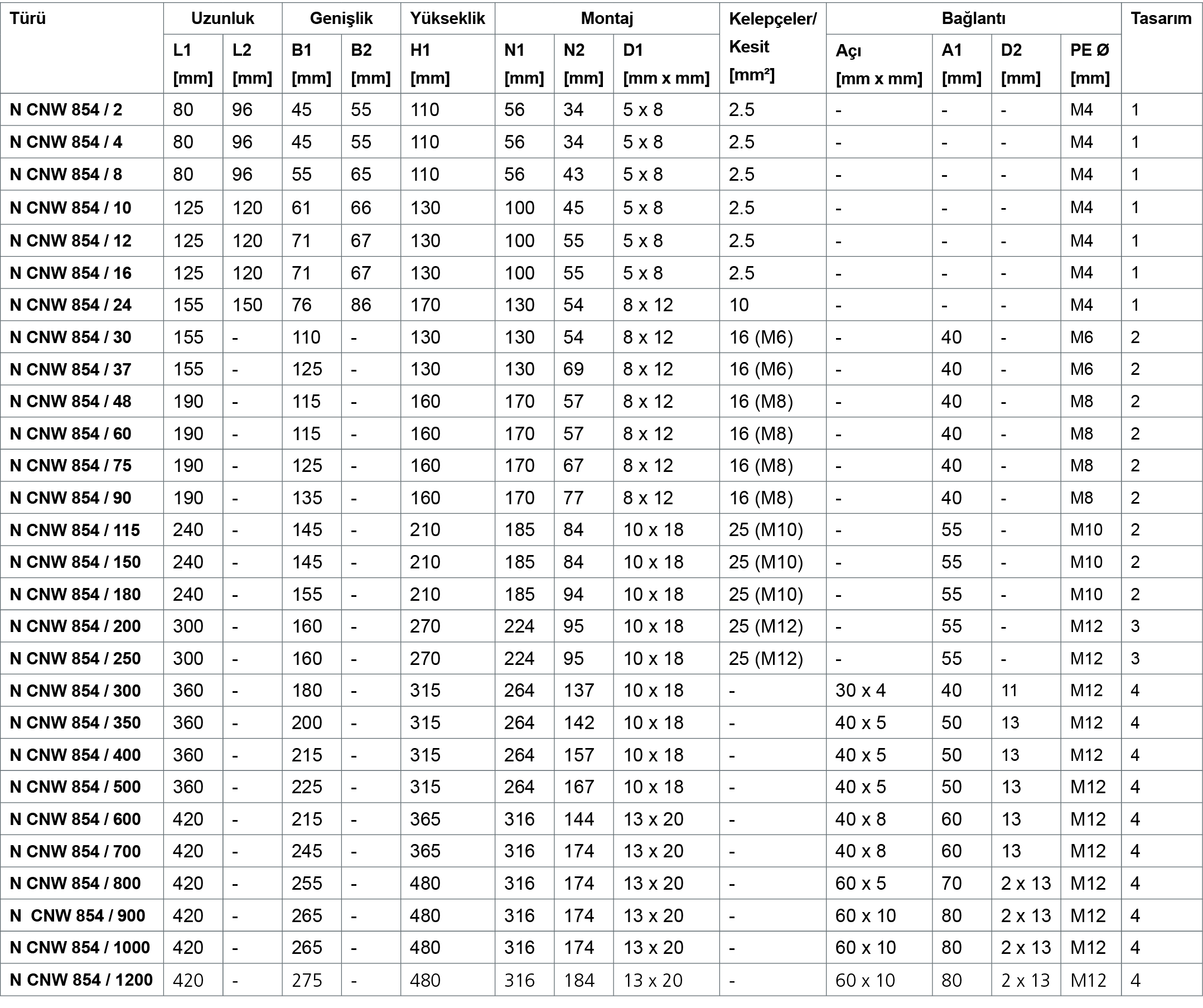The width and height of the screenshot is (1203, 1008).
Task: Select row label 'N CNW 854 / 60'
Action: [x=70, y=434]
